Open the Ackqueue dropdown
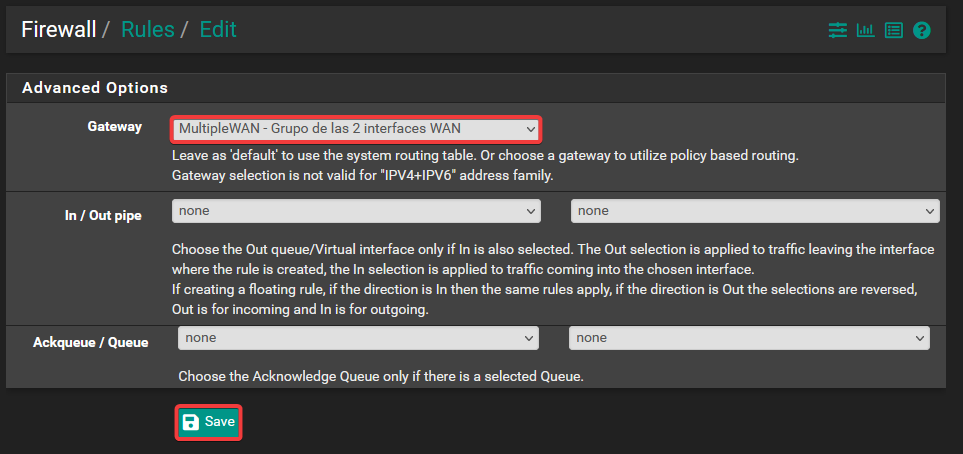This screenshot has width=963, height=454. point(358,338)
